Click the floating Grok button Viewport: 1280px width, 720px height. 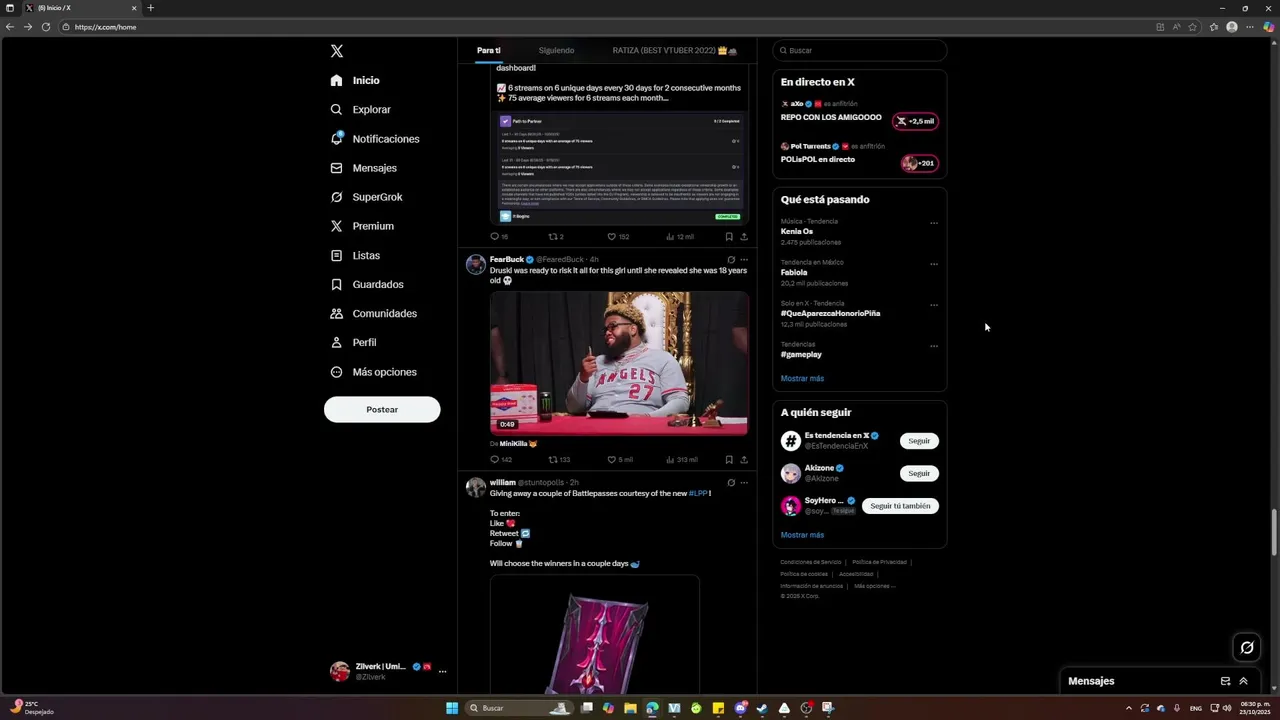point(1247,648)
